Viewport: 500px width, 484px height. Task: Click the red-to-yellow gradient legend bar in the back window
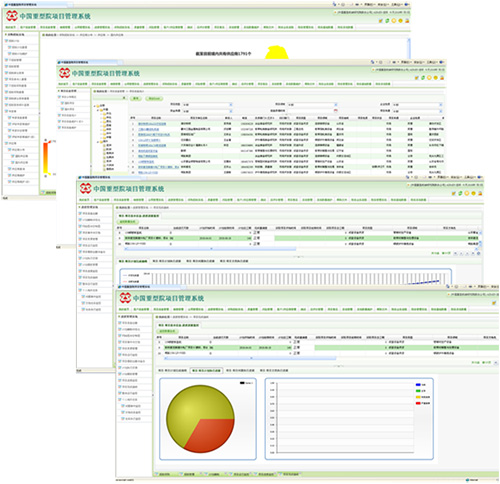(46, 158)
